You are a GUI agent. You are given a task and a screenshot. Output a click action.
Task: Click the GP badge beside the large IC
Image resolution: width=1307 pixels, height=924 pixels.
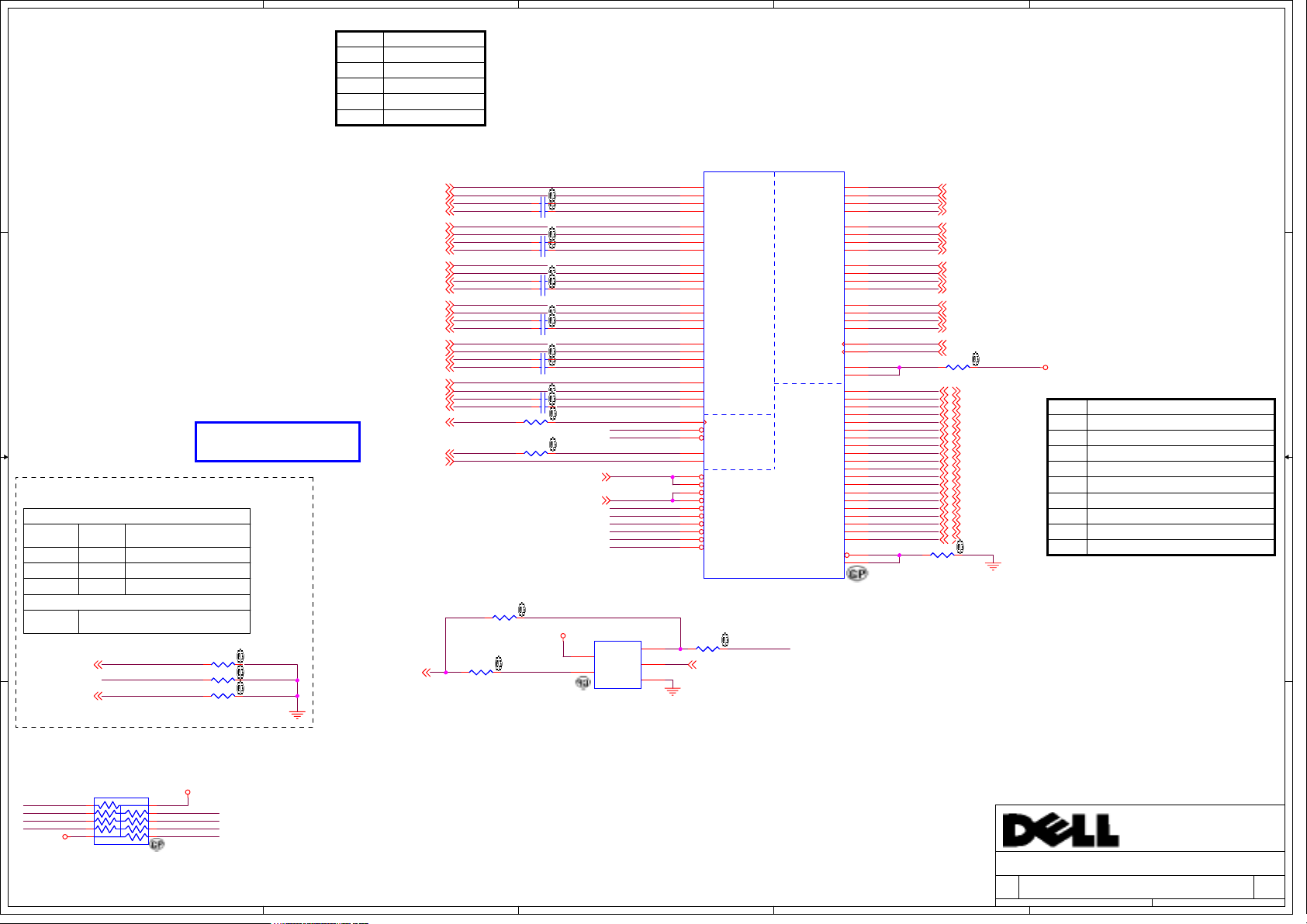tap(856, 574)
